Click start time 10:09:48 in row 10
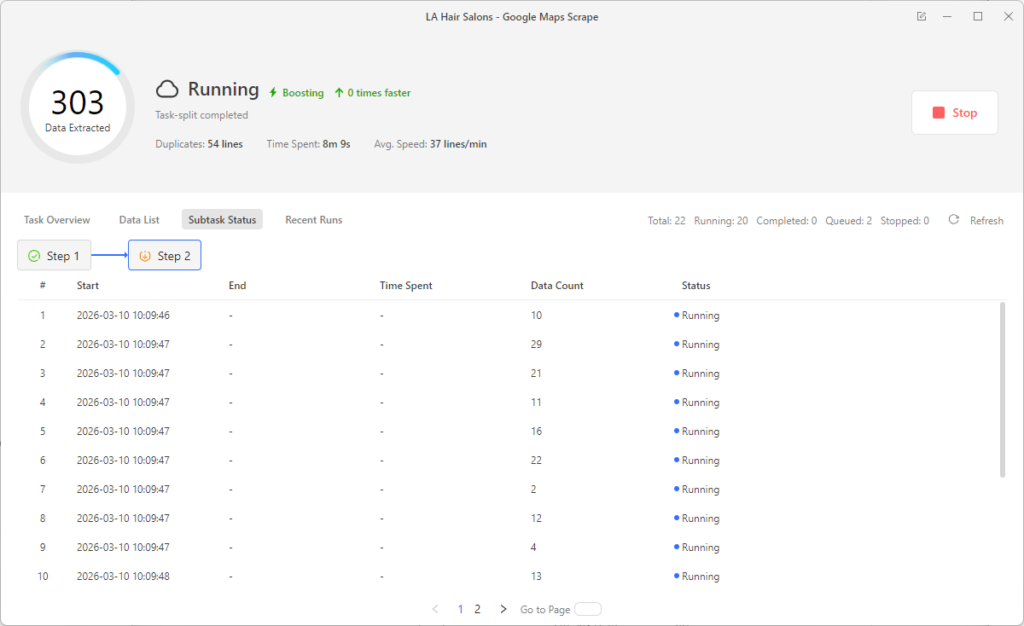This screenshot has height=626, width=1024. click(x=123, y=576)
